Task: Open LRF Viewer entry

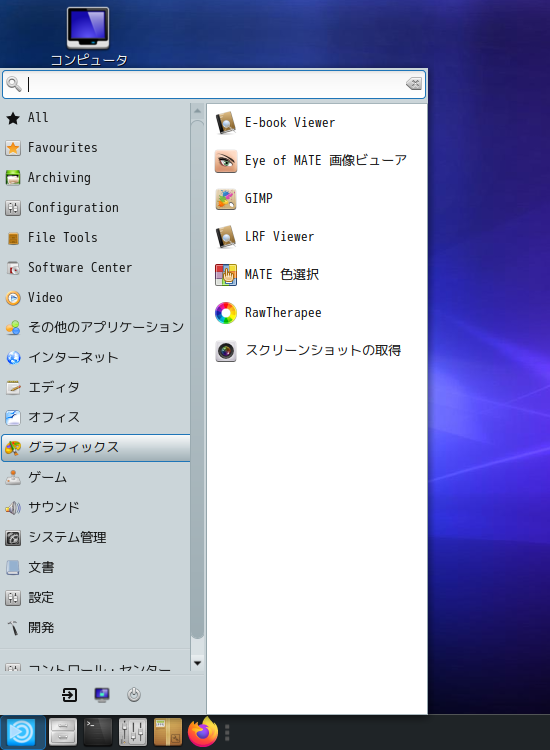Action: click(x=317, y=237)
